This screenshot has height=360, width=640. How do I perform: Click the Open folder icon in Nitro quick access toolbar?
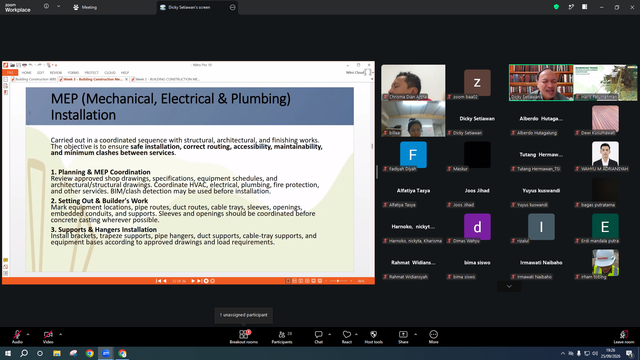(13, 65)
